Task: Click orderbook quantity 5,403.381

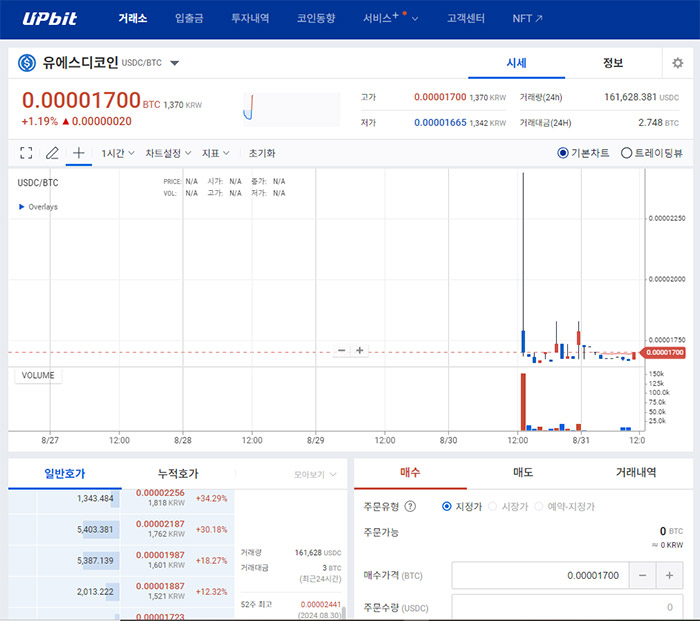Action: [x=95, y=529]
